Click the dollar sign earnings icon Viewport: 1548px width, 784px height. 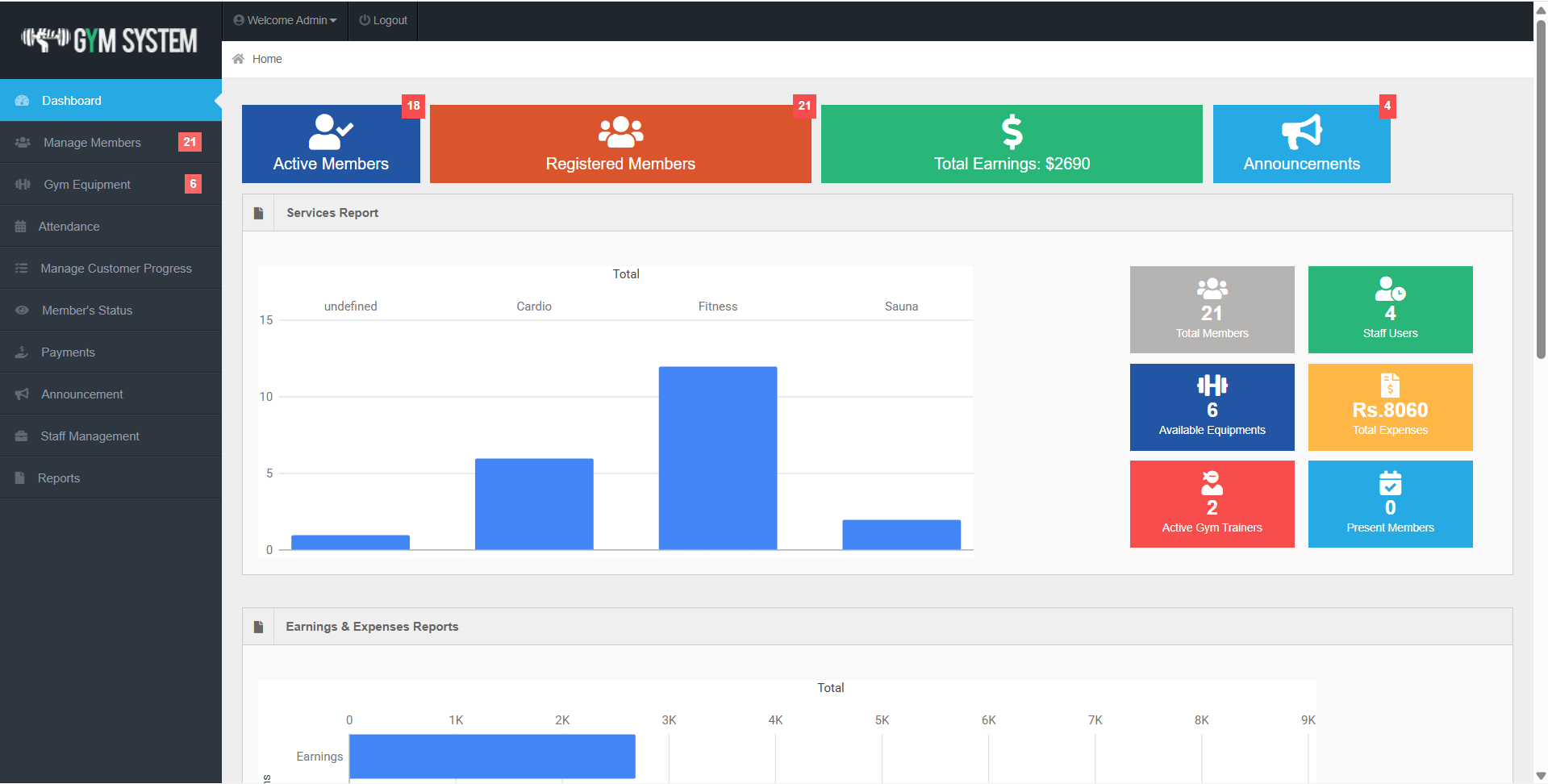click(1012, 131)
